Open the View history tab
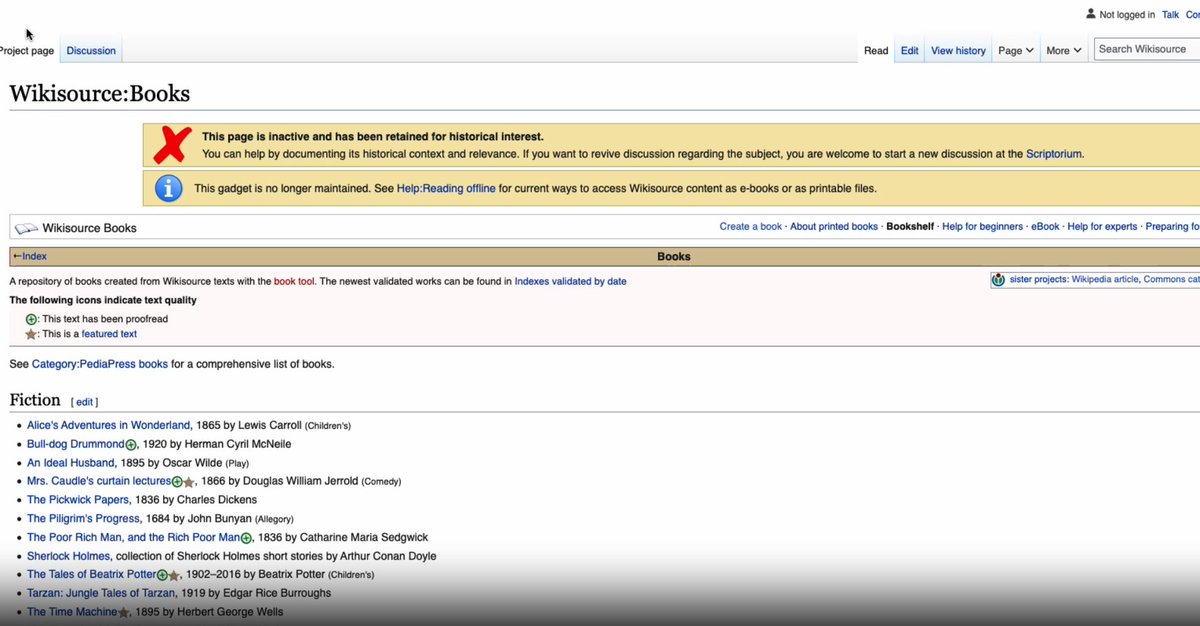Viewport: 1200px width, 626px height. [x=958, y=50]
